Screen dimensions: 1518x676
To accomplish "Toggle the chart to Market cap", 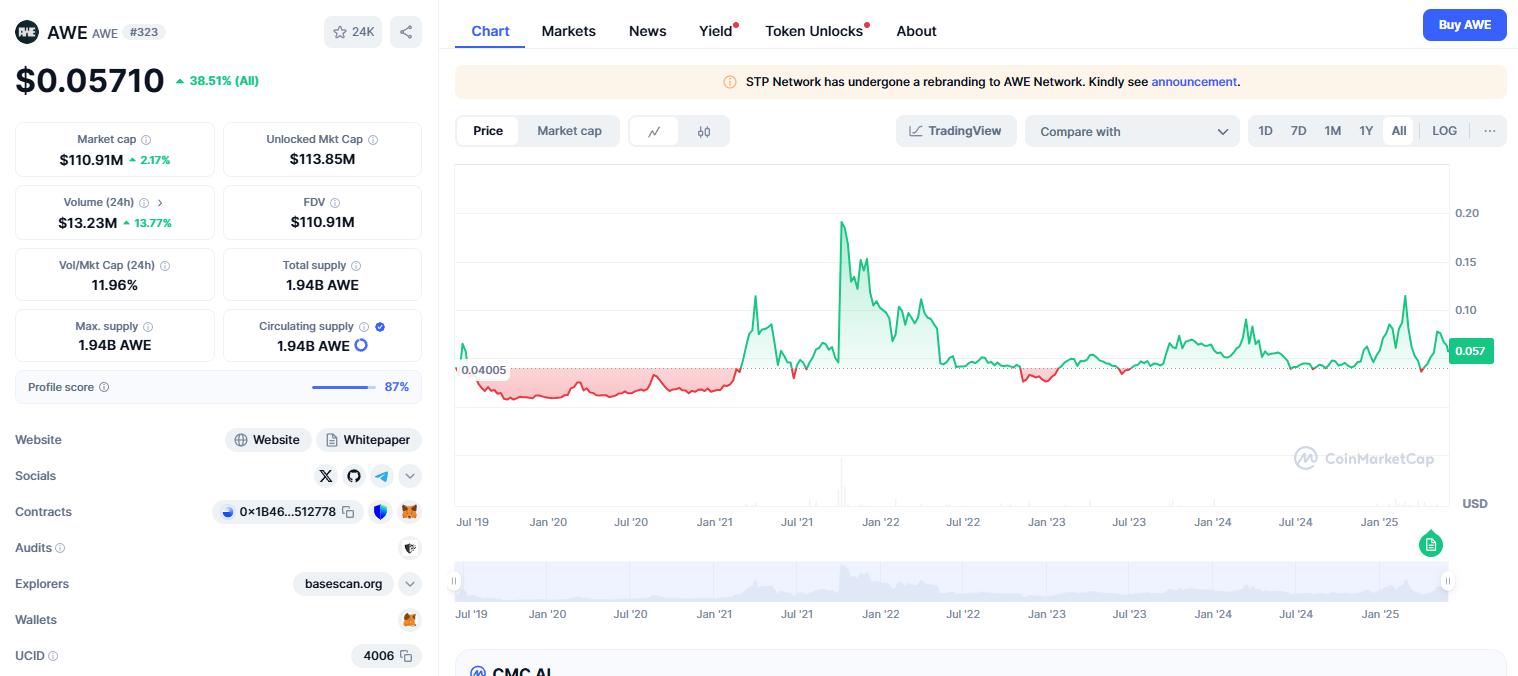I will (x=569, y=131).
